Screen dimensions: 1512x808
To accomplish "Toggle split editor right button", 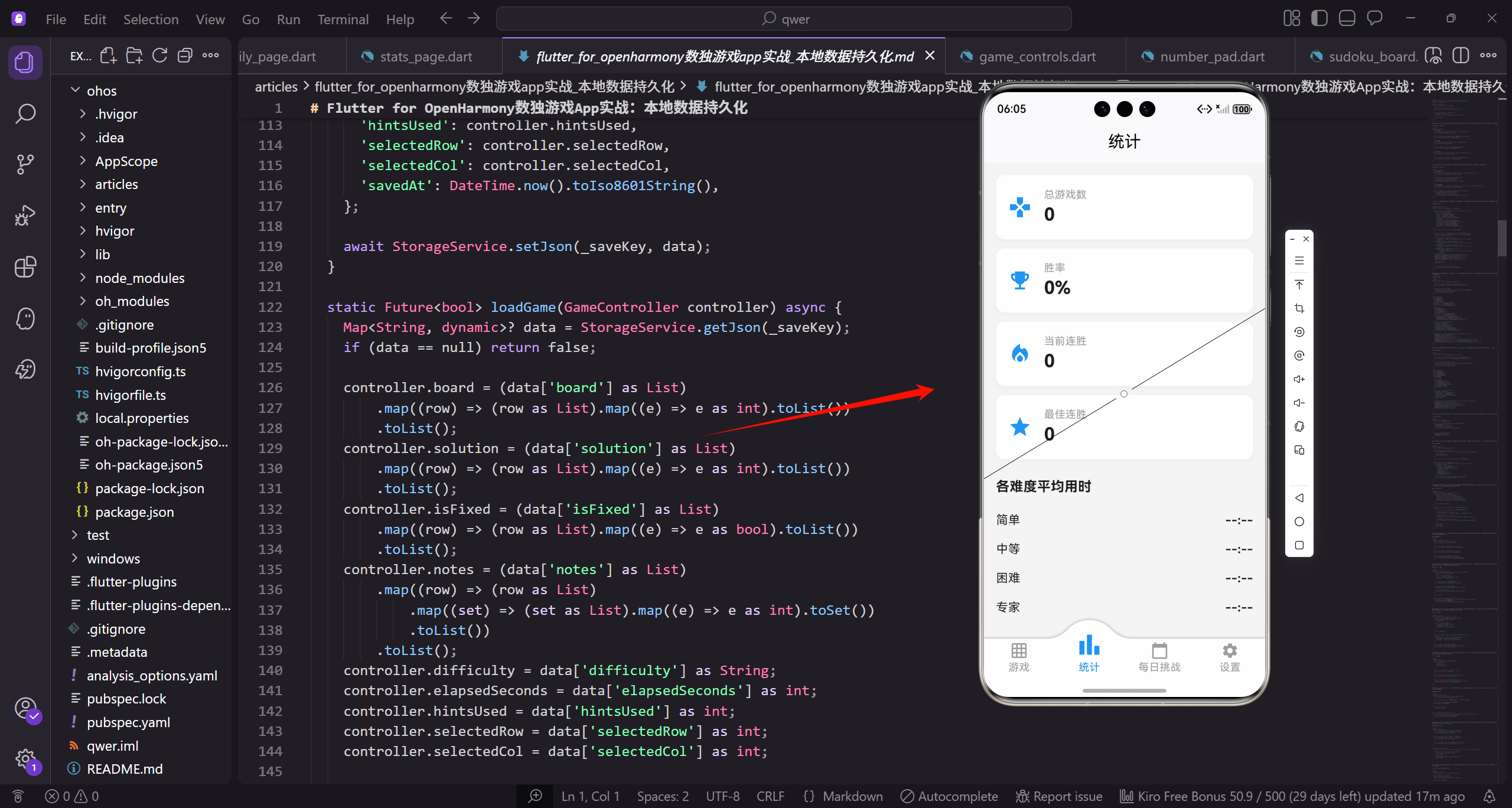I will coord(1460,56).
